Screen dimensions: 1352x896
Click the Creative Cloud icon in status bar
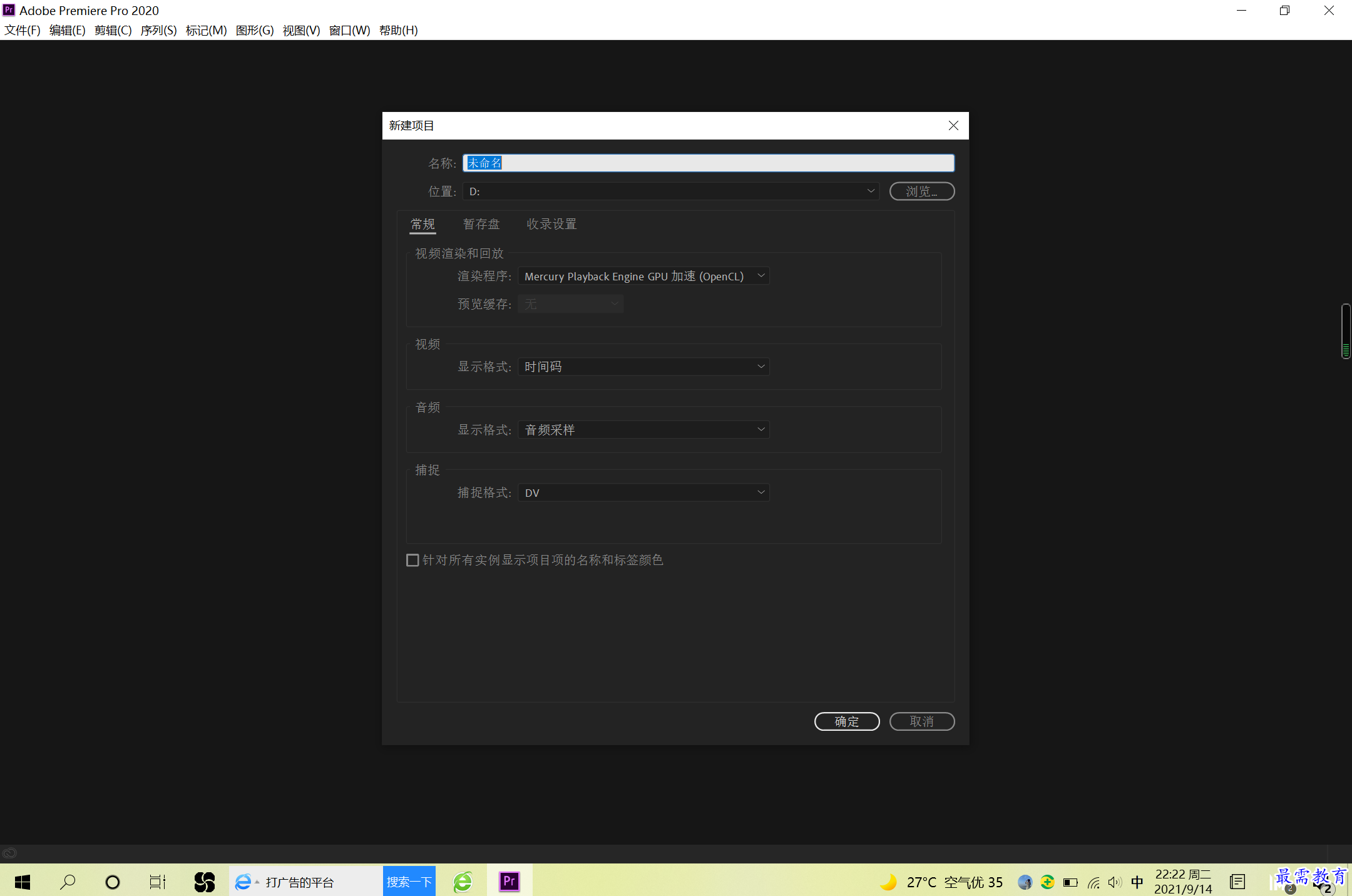click(x=9, y=853)
